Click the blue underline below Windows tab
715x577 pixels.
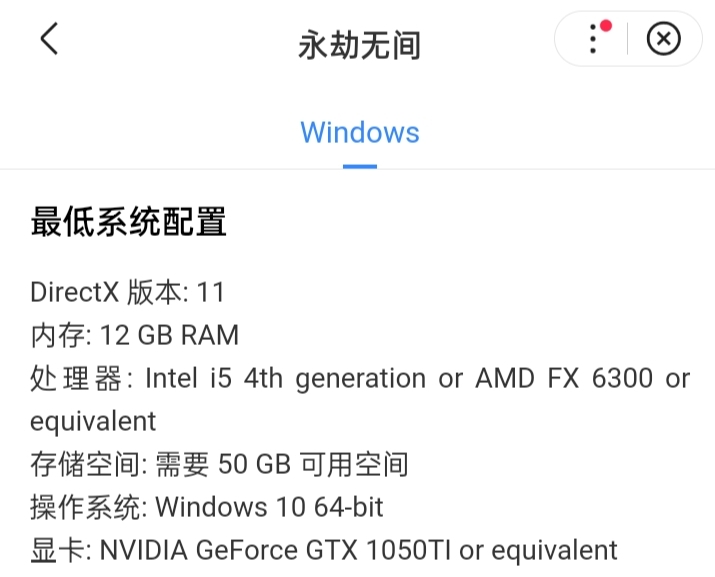click(360, 166)
